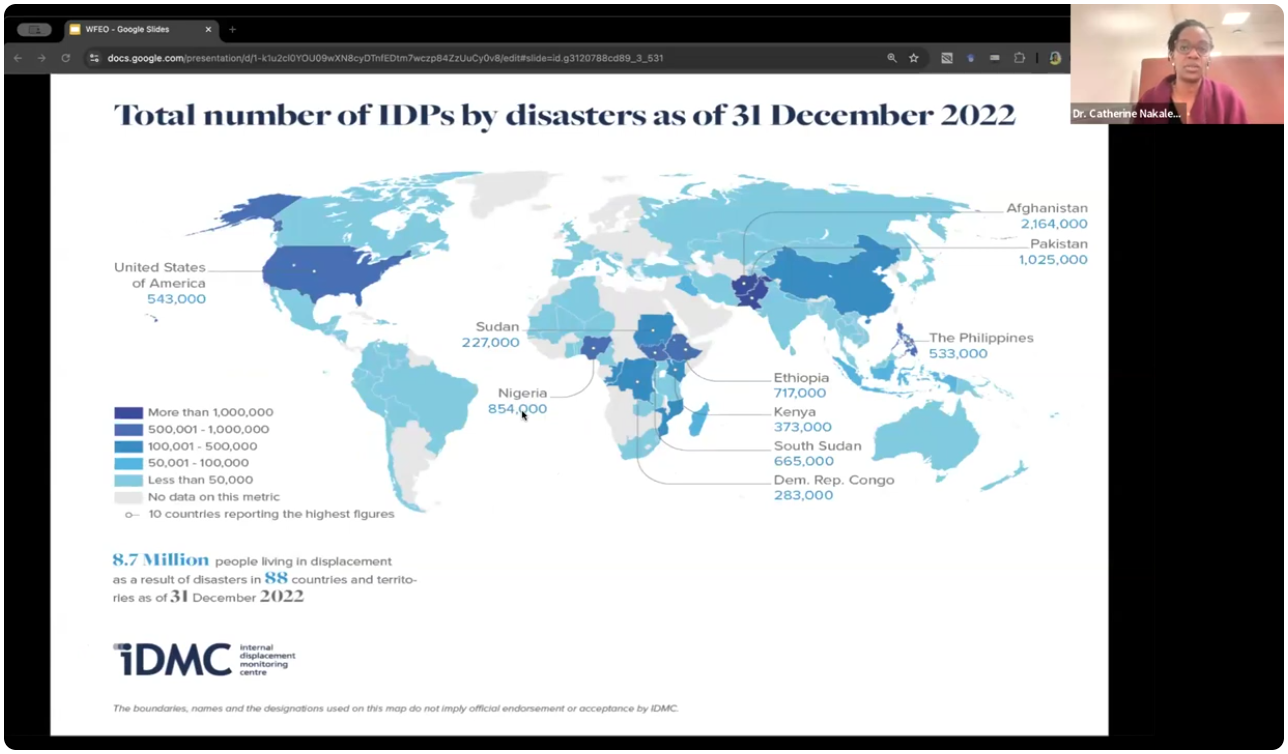Open the Chrome profile avatar
This screenshot has height=754, width=1288.
[1054, 58]
